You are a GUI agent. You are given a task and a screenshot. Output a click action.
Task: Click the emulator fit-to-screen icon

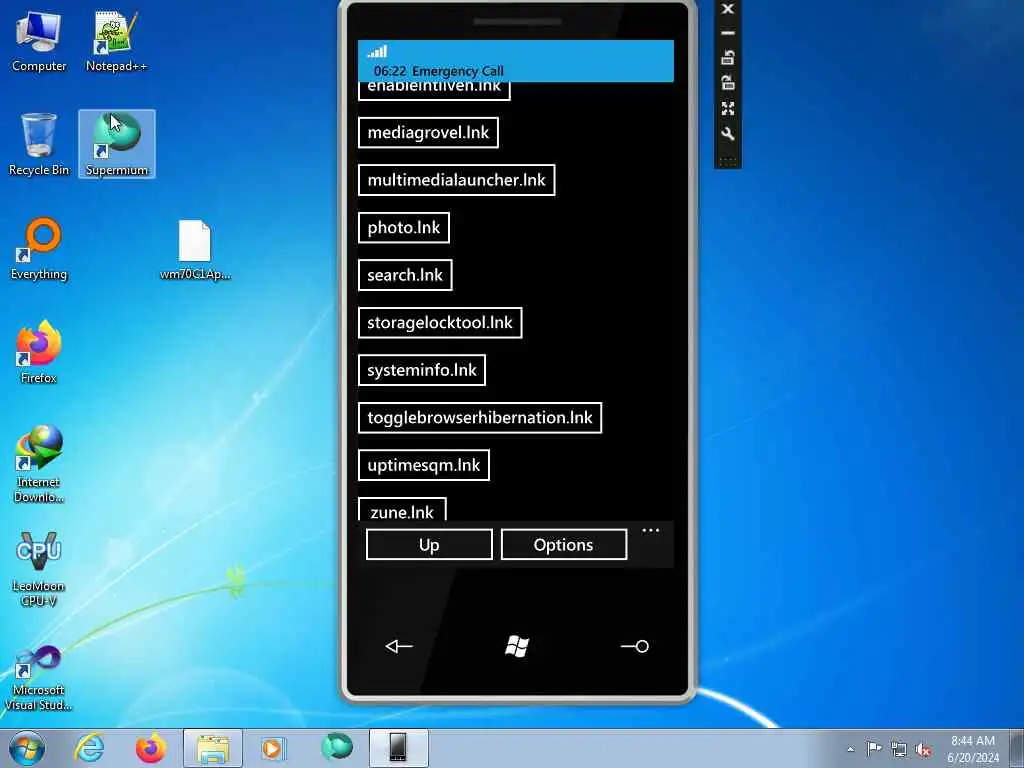(728, 108)
